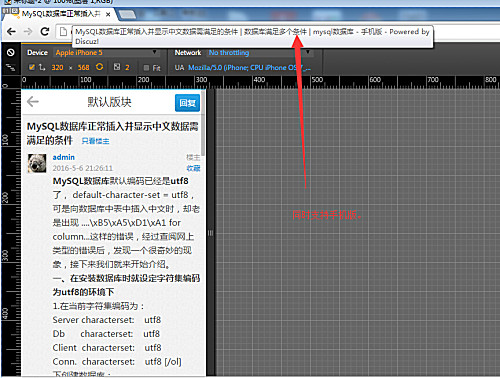Click the bold text 'MySQL数据库默认编码已经是utf8'
Screen dimensions: 500x378
click(x=121, y=181)
